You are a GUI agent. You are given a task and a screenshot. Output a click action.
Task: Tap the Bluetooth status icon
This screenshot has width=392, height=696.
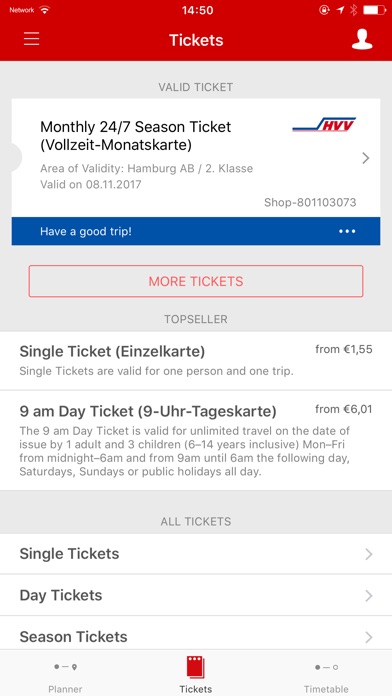(x=353, y=10)
